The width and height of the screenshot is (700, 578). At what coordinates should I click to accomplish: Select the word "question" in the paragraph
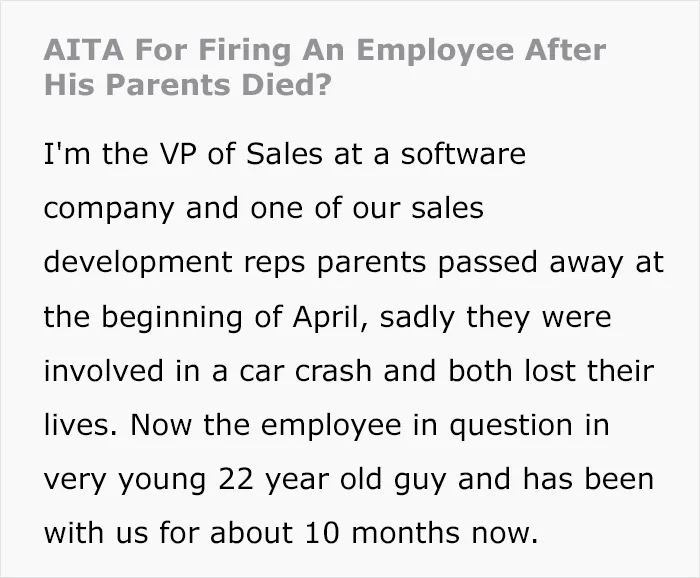pyautogui.click(x=511, y=426)
